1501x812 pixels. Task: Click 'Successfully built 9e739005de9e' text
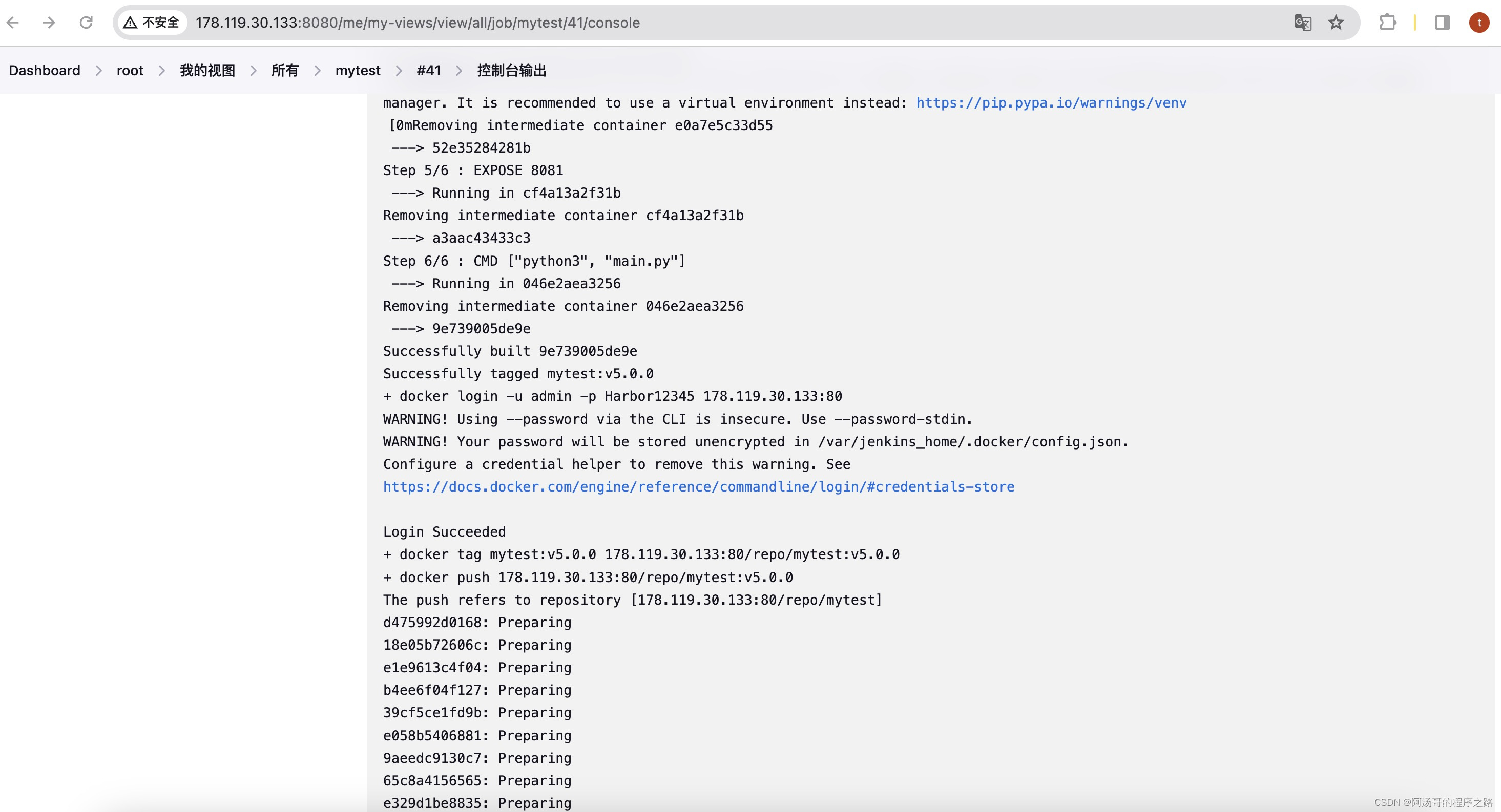click(510, 351)
